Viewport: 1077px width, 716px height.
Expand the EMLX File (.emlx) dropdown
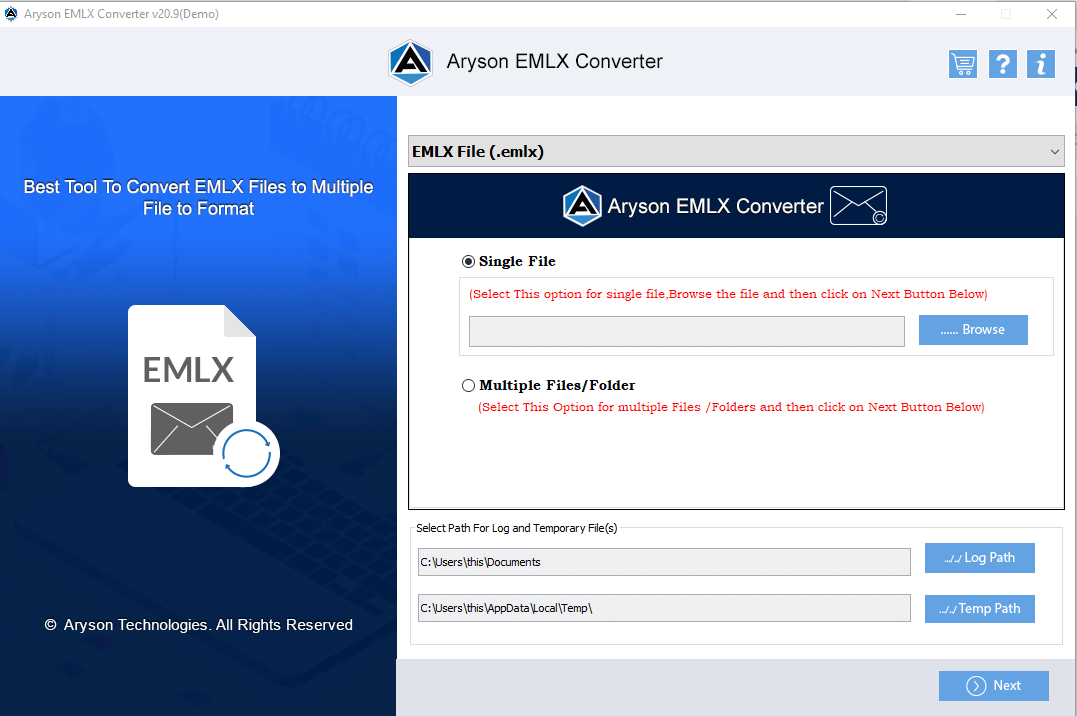[x=736, y=151]
